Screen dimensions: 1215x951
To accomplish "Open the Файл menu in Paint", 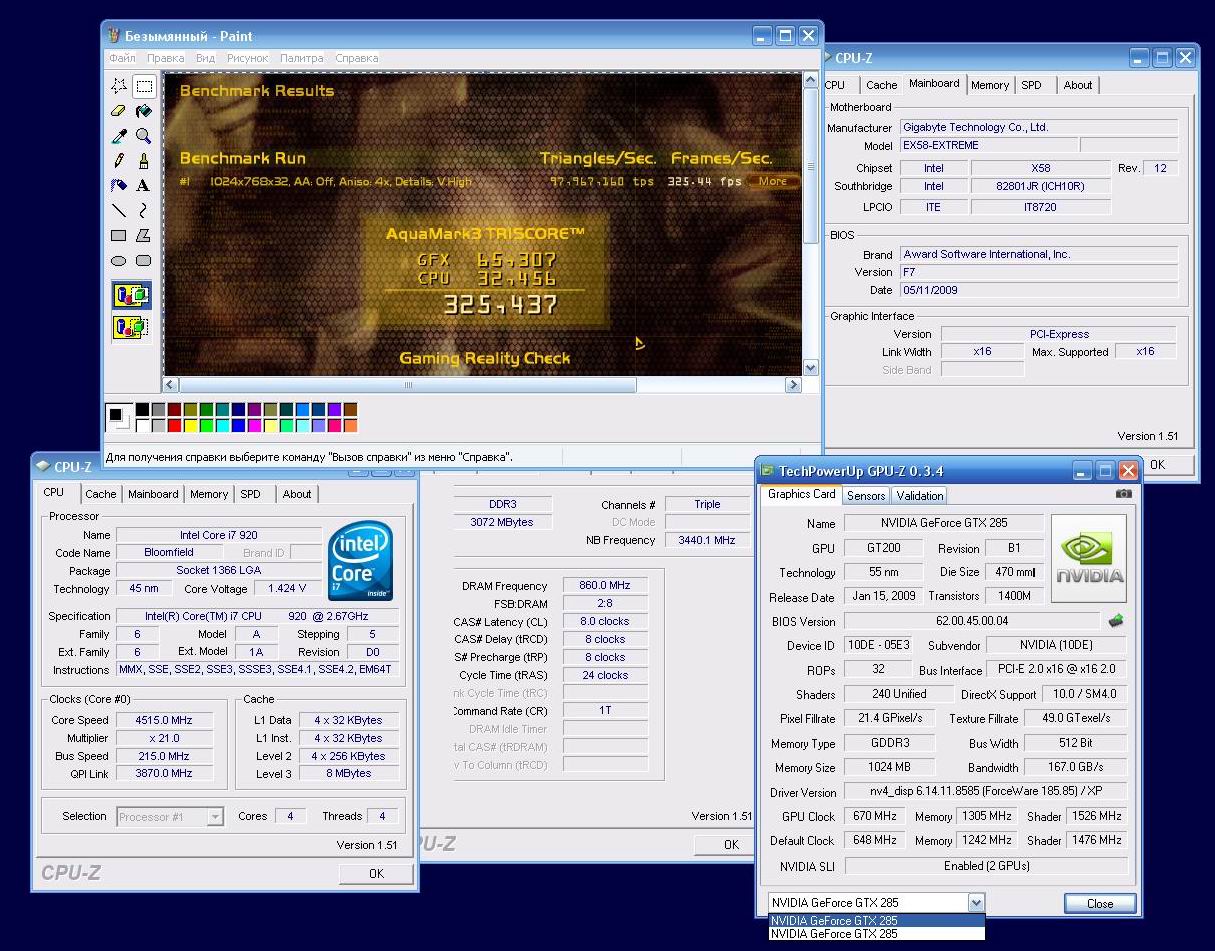I will (122, 58).
